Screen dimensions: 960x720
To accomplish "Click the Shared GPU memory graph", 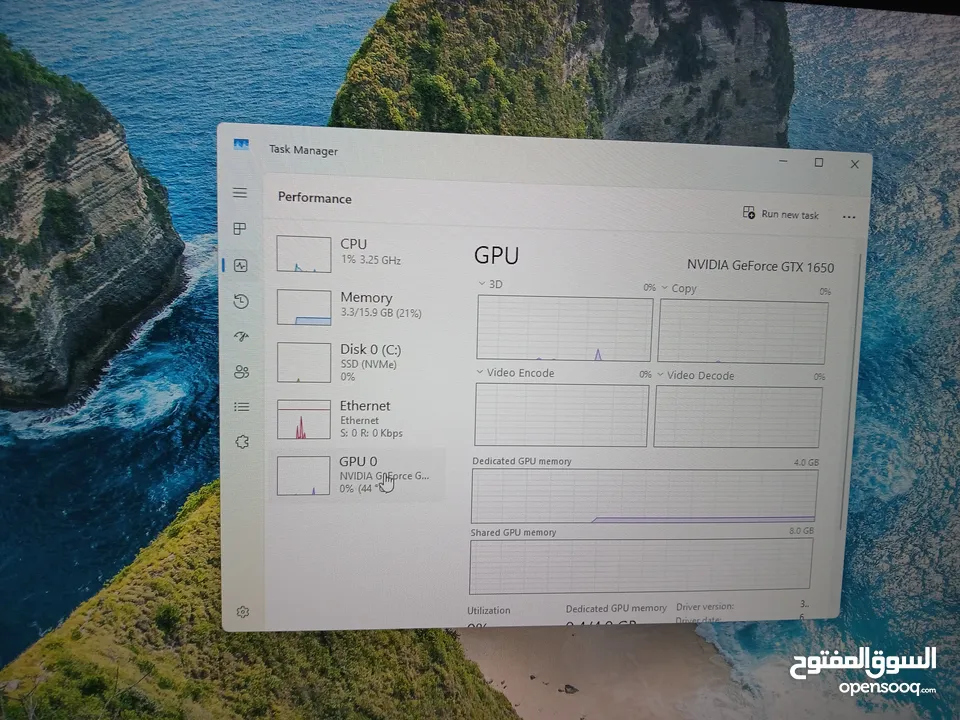I will 641,567.
